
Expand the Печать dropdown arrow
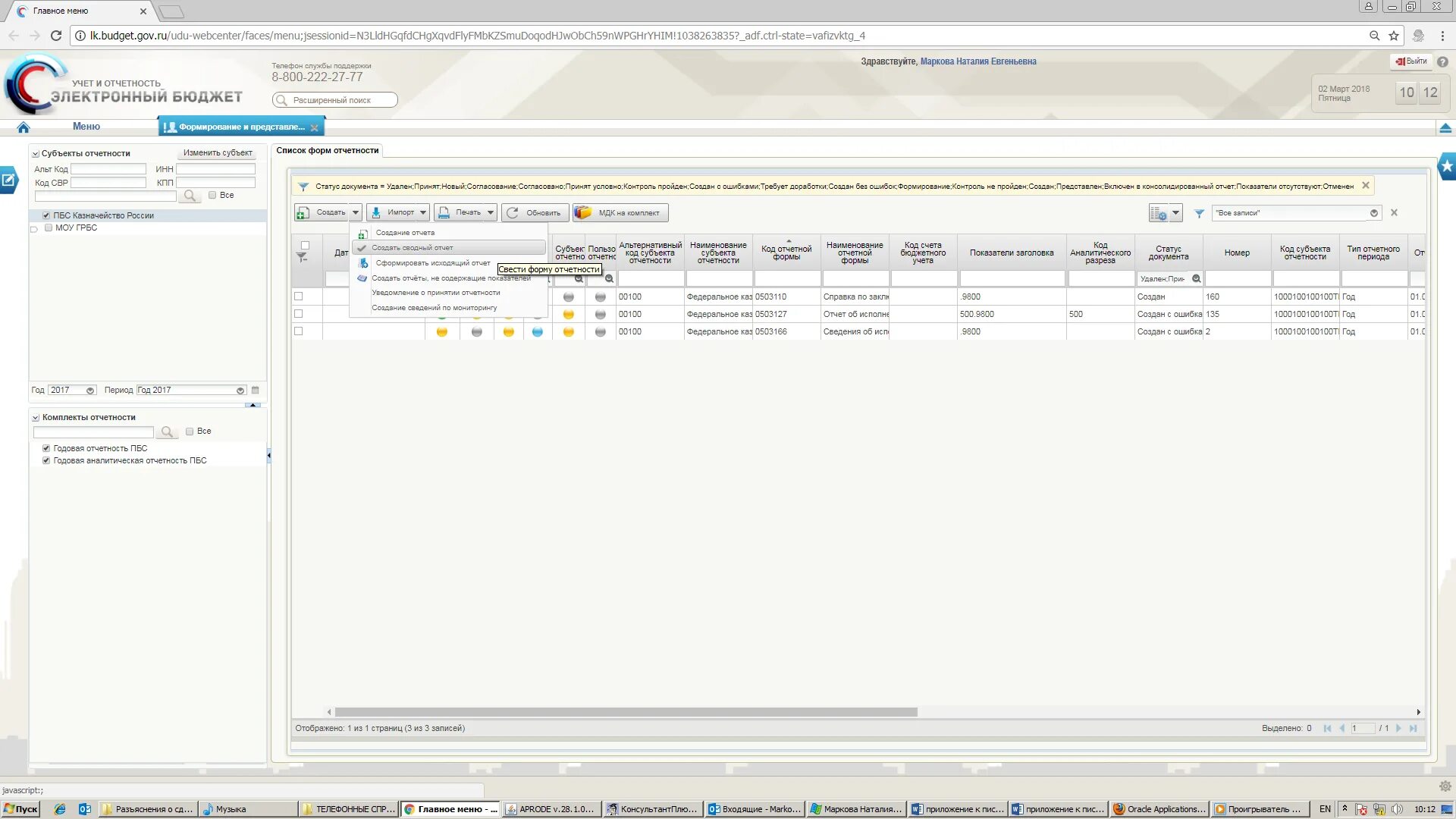point(491,213)
